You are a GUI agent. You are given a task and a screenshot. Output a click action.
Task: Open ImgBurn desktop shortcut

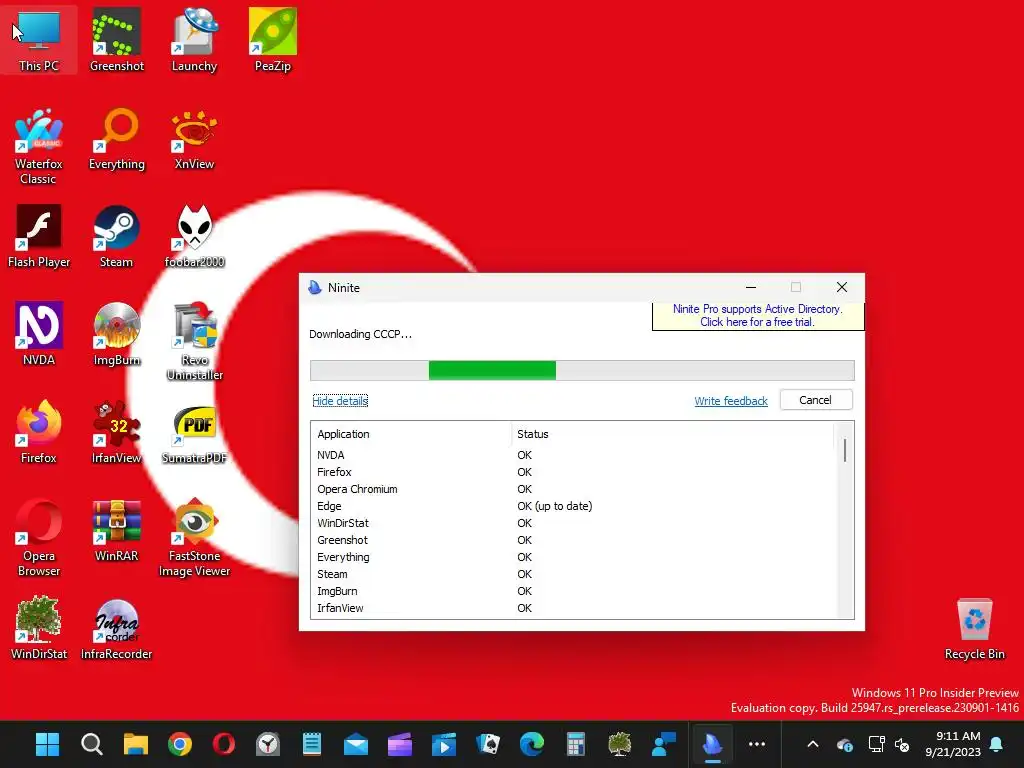117,334
